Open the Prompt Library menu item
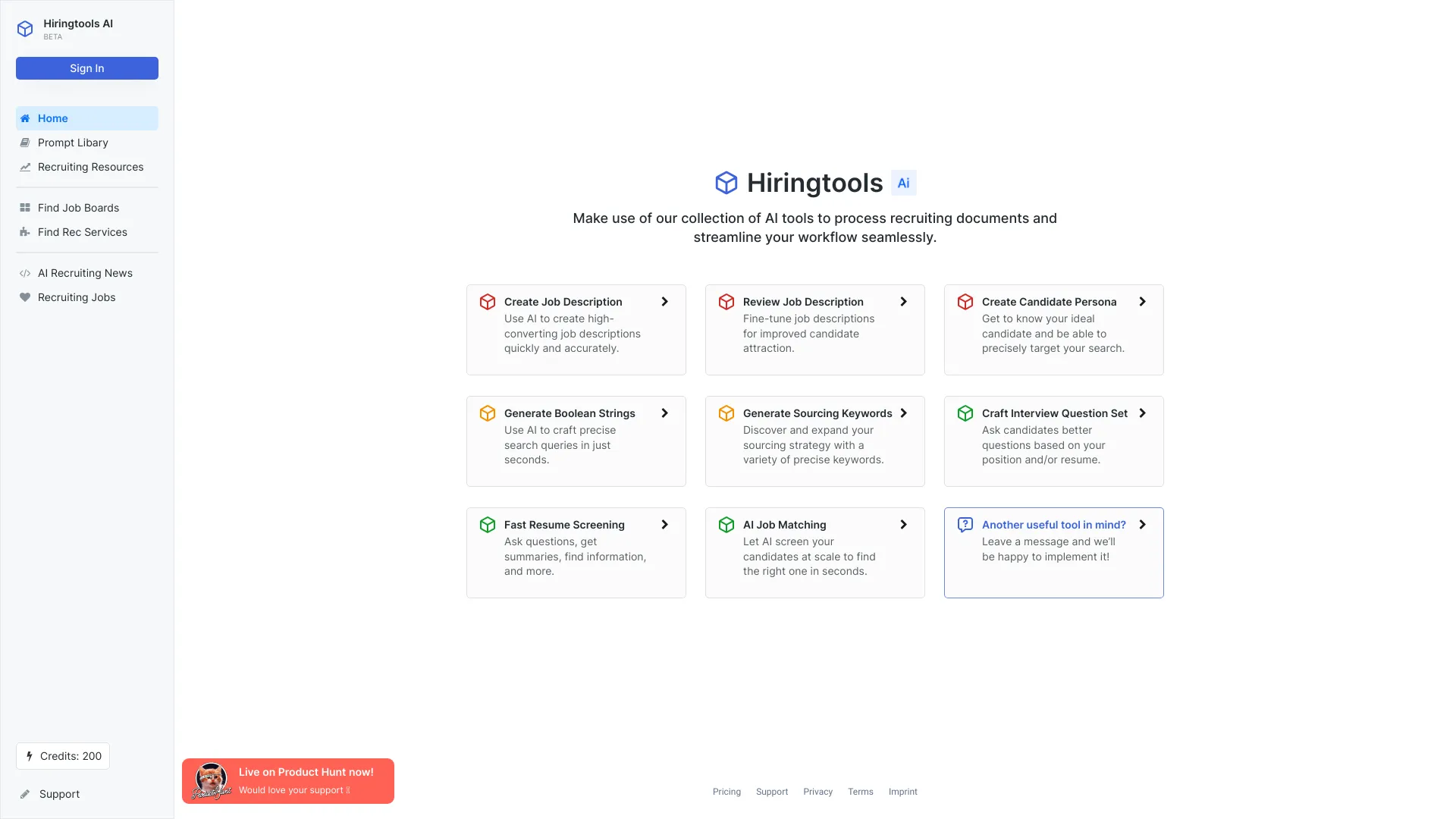The height and width of the screenshot is (819, 1456). [x=73, y=142]
